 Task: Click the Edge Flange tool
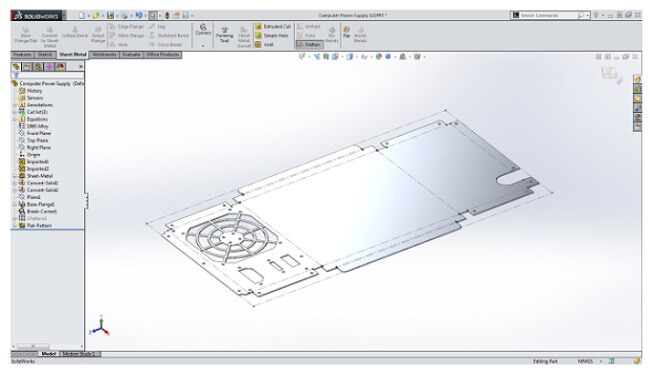point(126,27)
